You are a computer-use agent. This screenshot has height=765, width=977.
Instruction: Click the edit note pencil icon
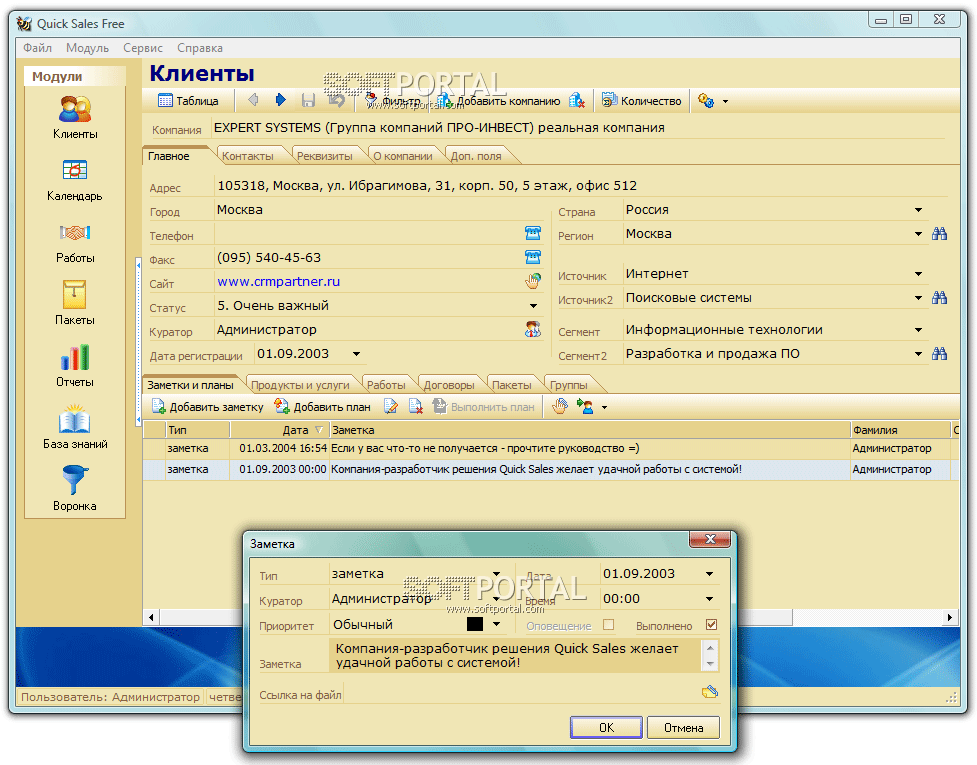click(x=391, y=407)
